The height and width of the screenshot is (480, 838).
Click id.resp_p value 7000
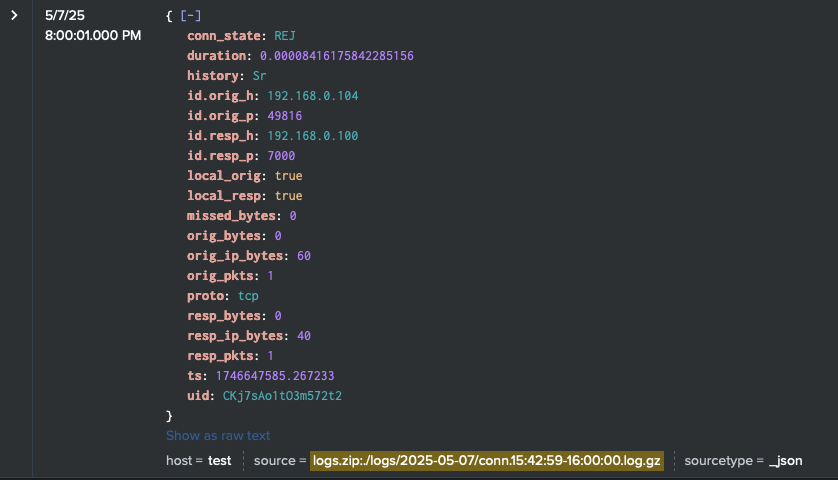281,156
